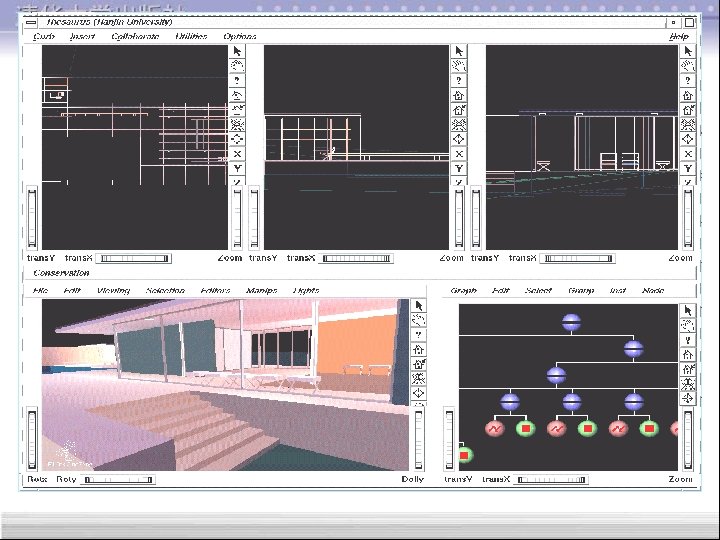720x540 pixels.
Task: Select the arrow pick tool in scene graph panel
Action: click(x=687, y=310)
